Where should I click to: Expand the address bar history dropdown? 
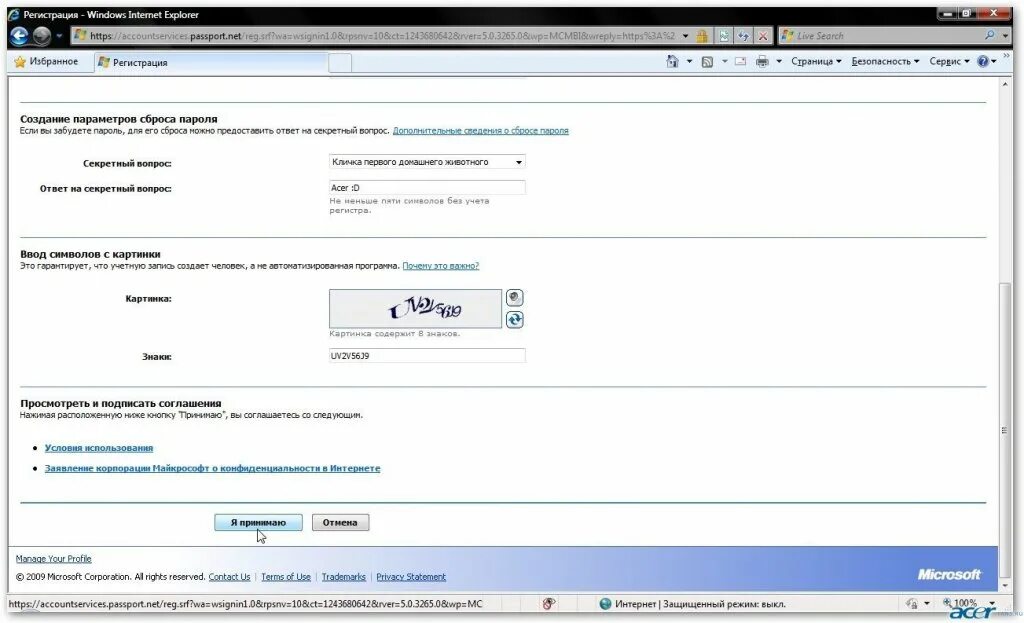coord(685,36)
